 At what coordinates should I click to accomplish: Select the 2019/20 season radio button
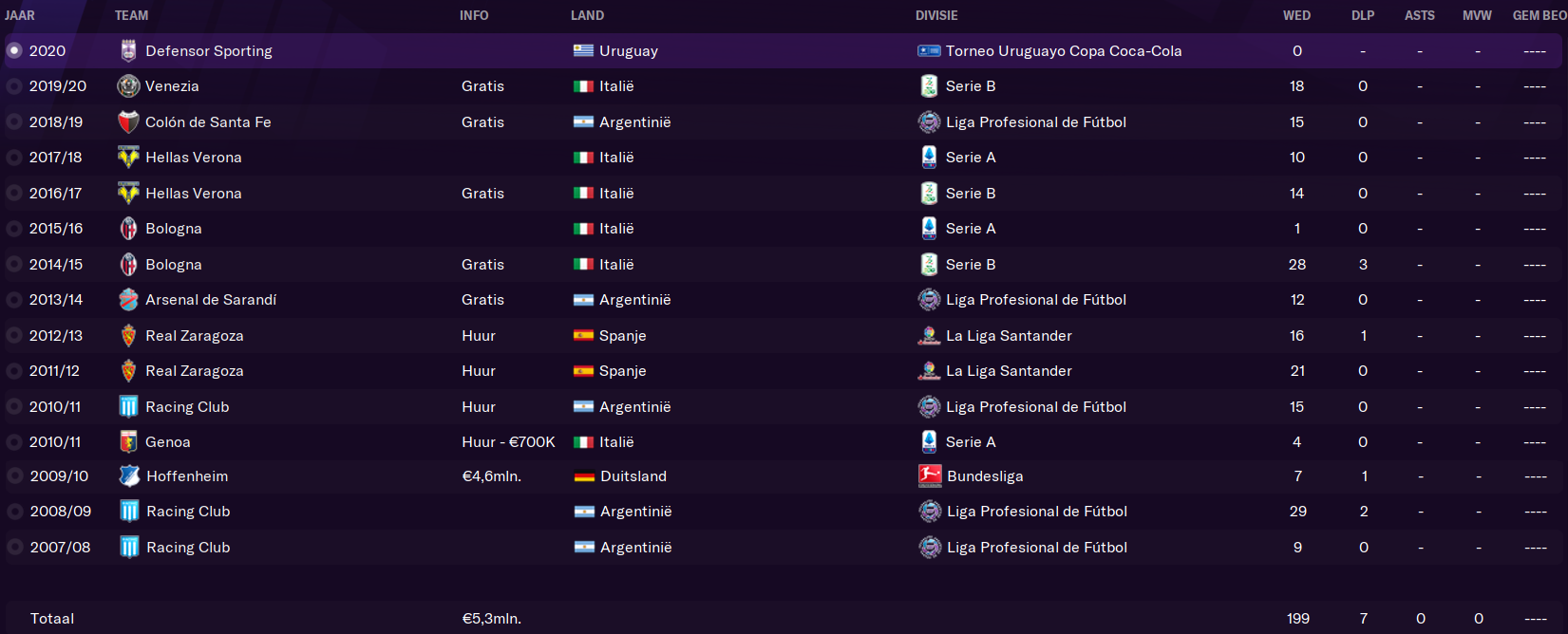click(14, 86)
